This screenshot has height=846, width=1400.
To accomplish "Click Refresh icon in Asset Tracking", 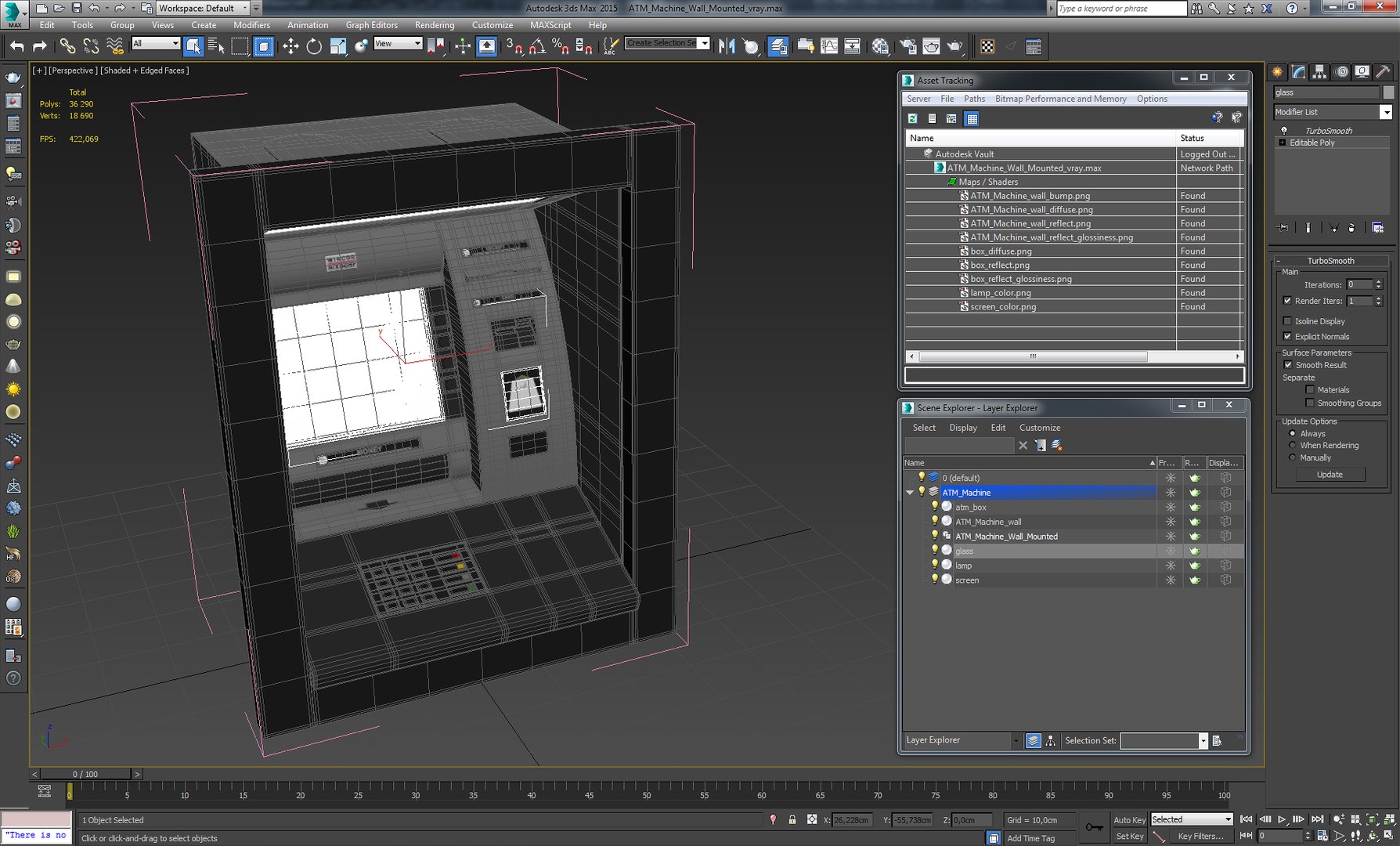I will 912,118.
